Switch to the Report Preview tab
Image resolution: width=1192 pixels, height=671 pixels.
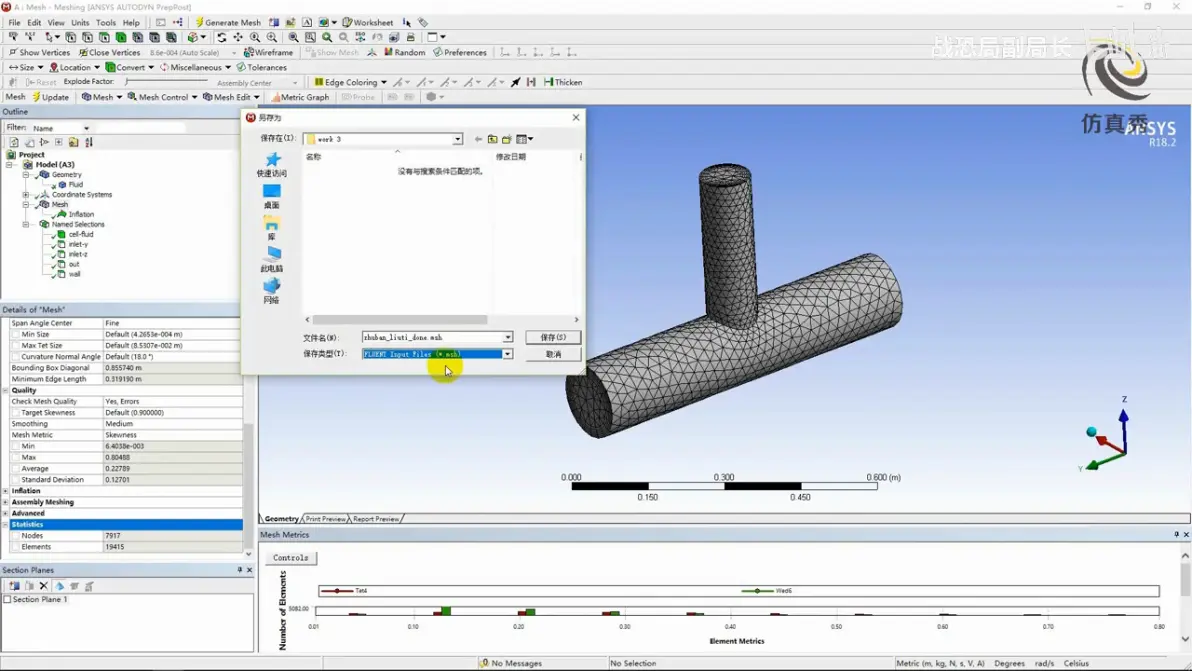376,519
